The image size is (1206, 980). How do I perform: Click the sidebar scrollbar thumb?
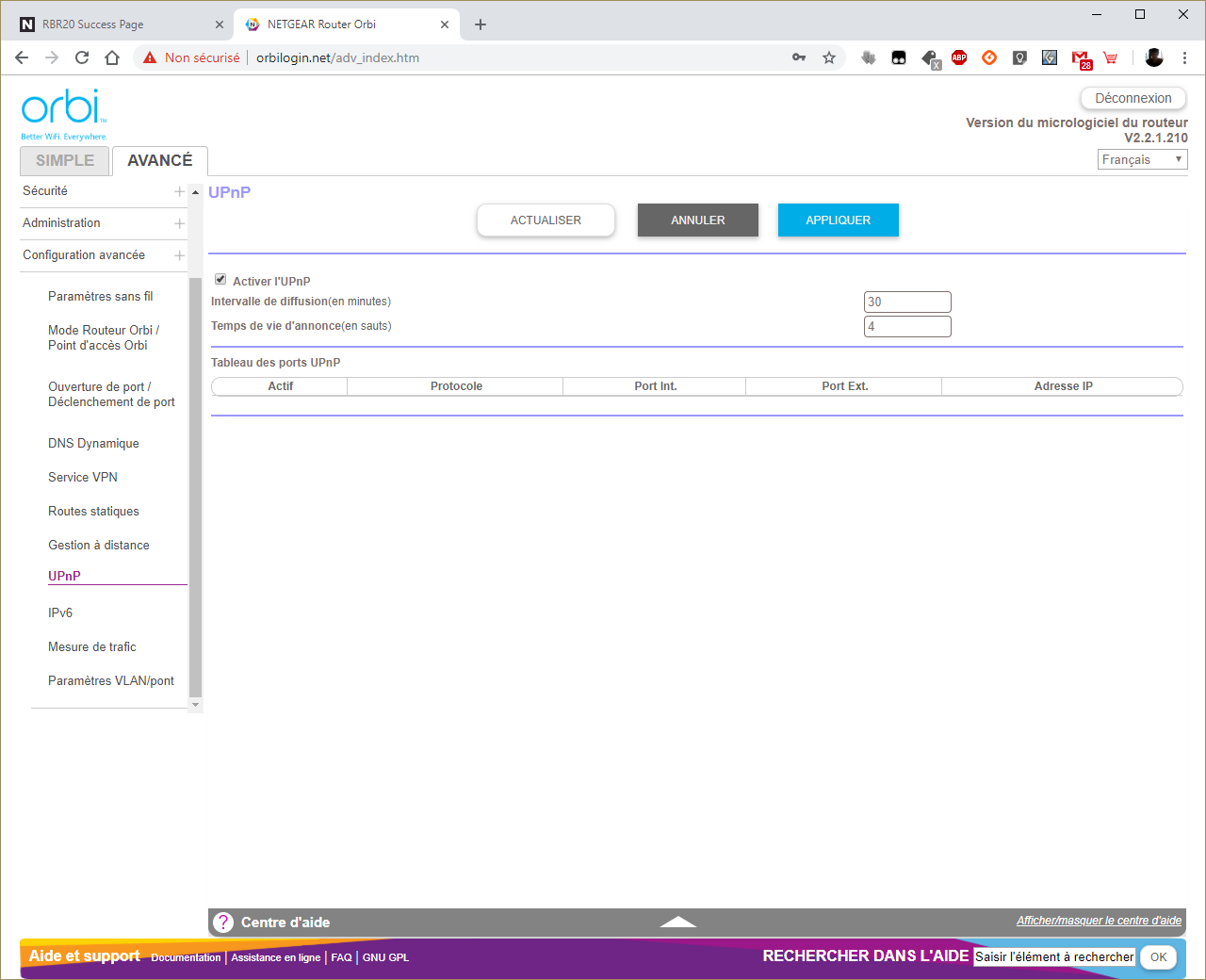196,487
